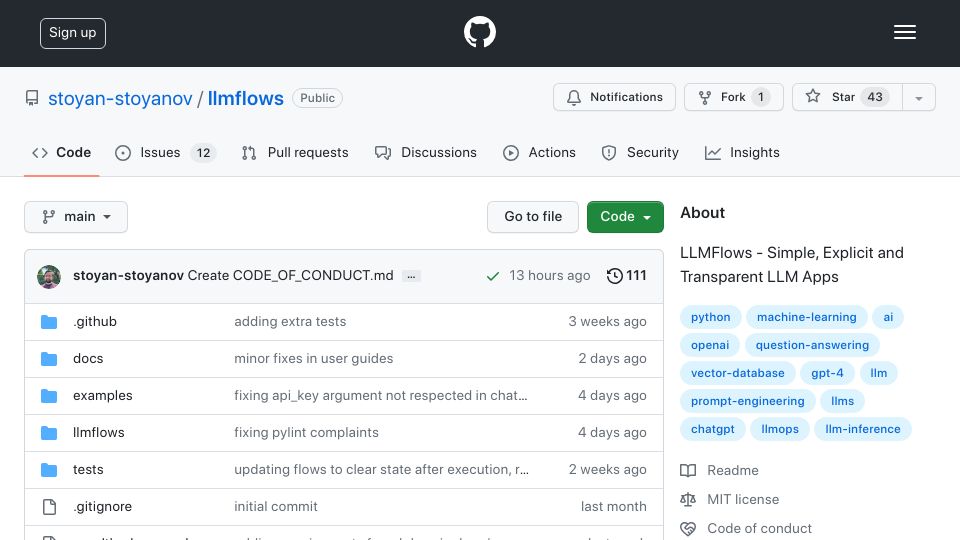
Task: Open the stoyan-stoyanov owner link
Action: [120, 99]
